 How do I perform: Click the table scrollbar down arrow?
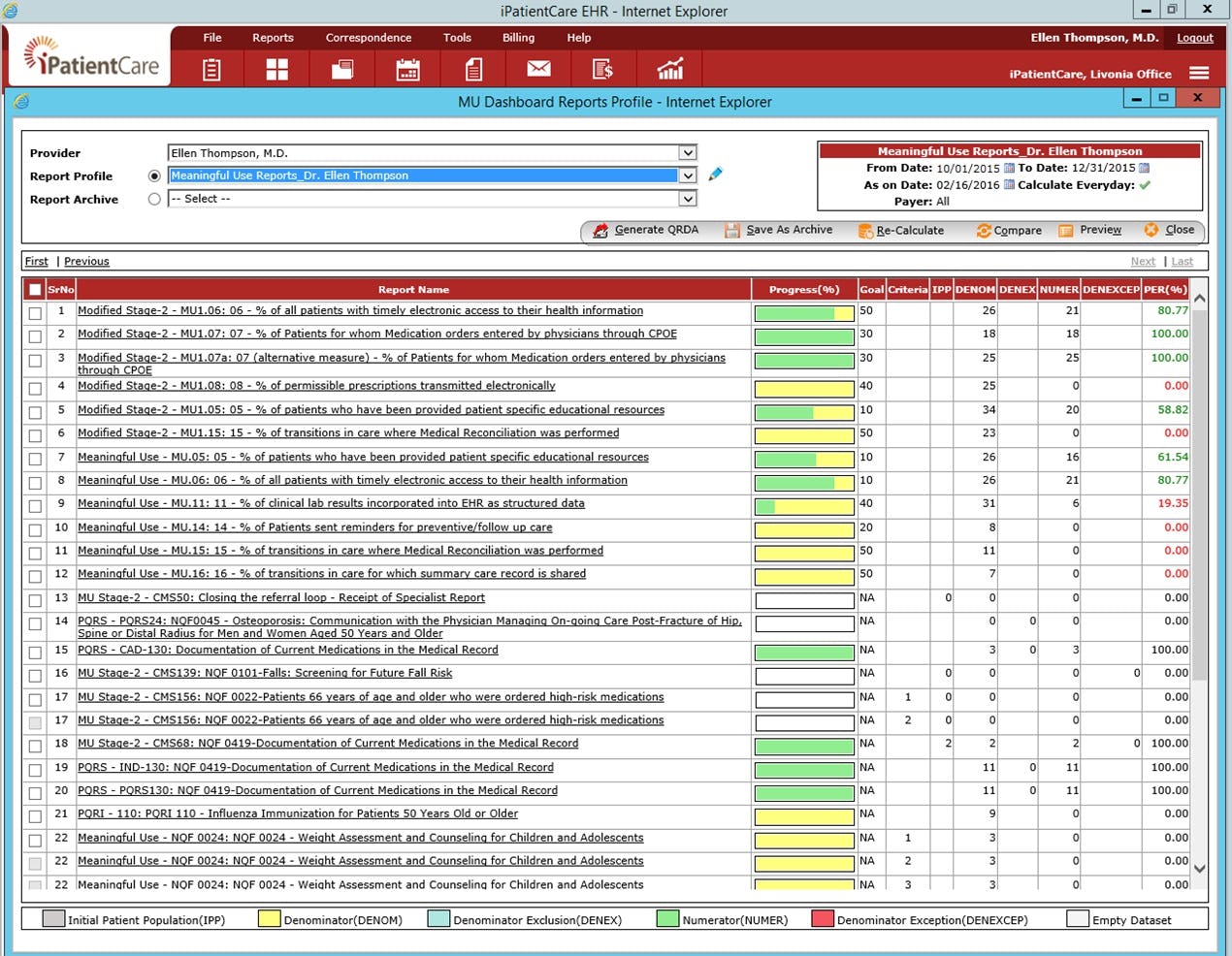pos(1199,869)
